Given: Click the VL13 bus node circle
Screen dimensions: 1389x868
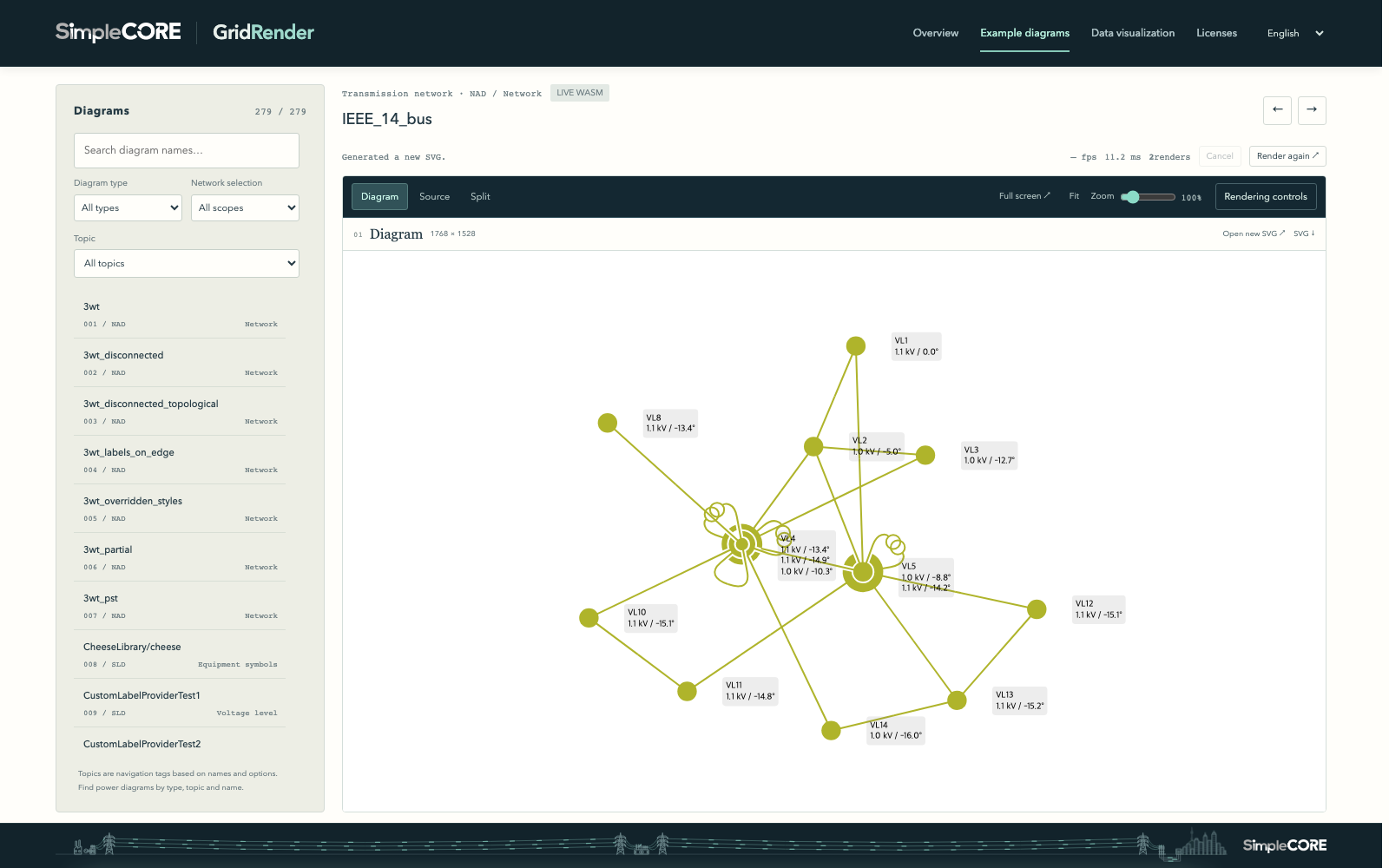Looking at the screenshot, I should 957,700.
